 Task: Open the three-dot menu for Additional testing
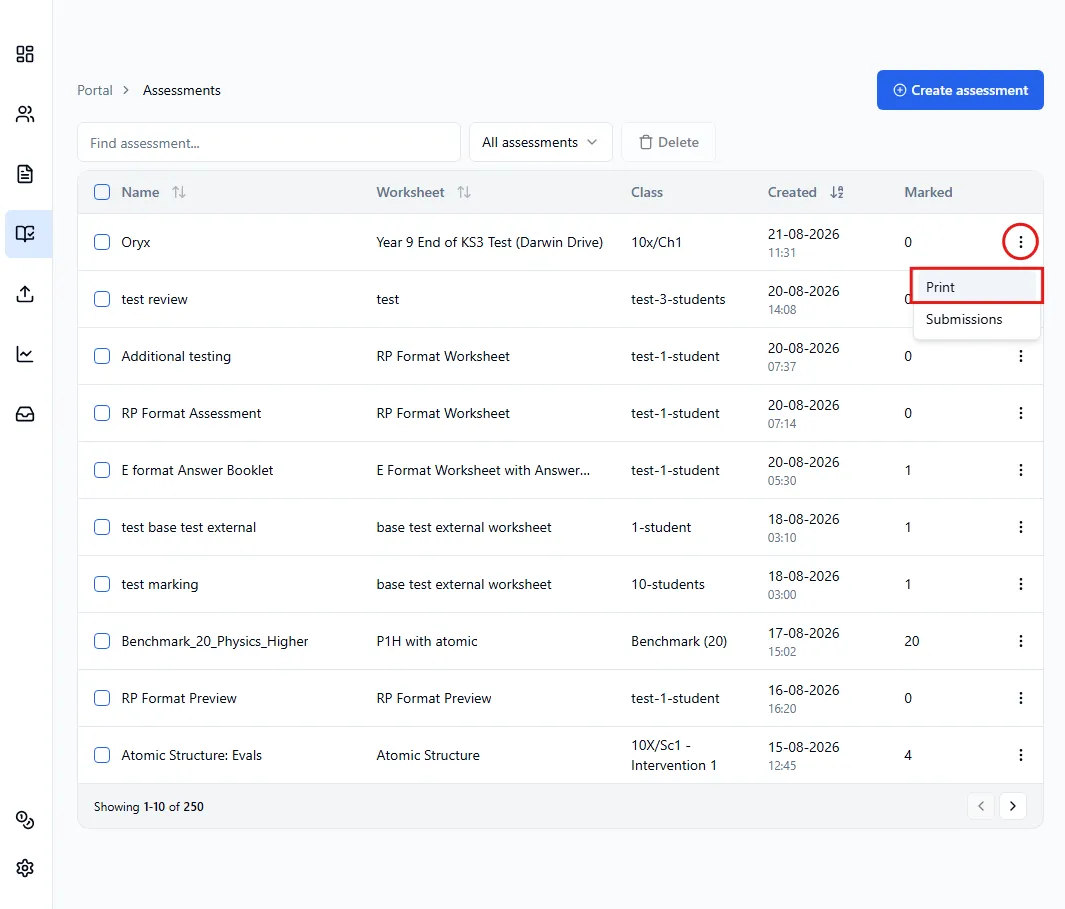point(1020,356)
